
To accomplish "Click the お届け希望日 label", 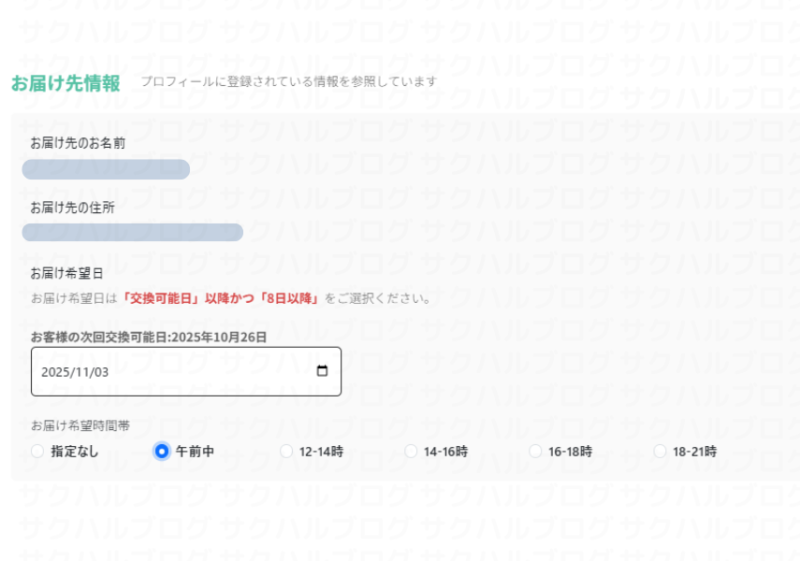I will (x=66, y=272).
